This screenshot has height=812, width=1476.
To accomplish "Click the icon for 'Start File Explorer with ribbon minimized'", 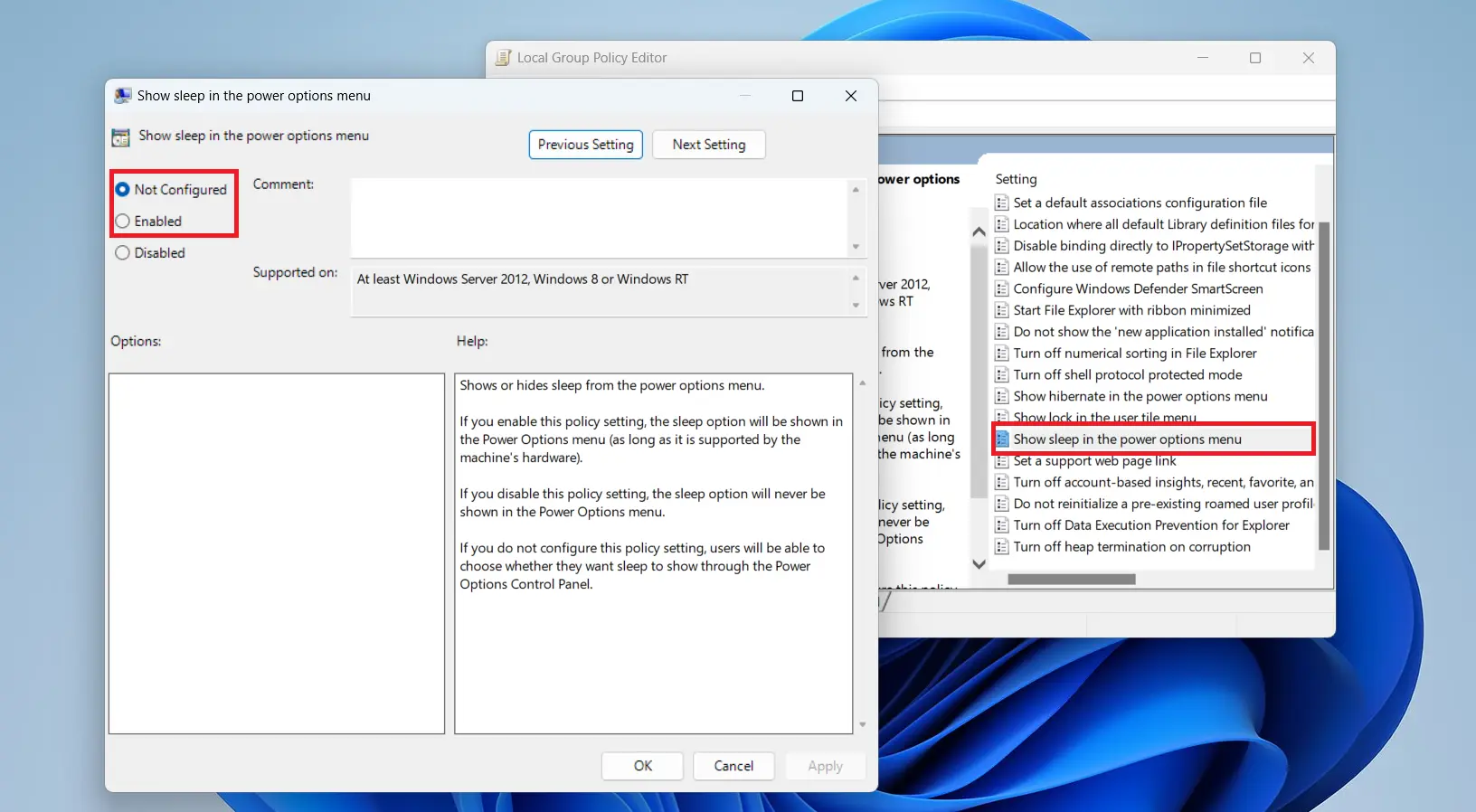I will [1001, 310].
